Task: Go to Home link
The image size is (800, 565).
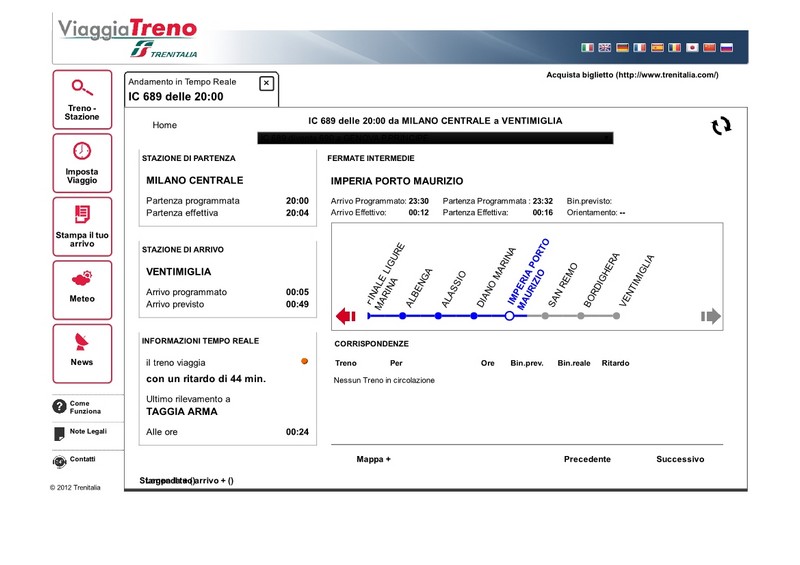Action: tap(164, 125)
